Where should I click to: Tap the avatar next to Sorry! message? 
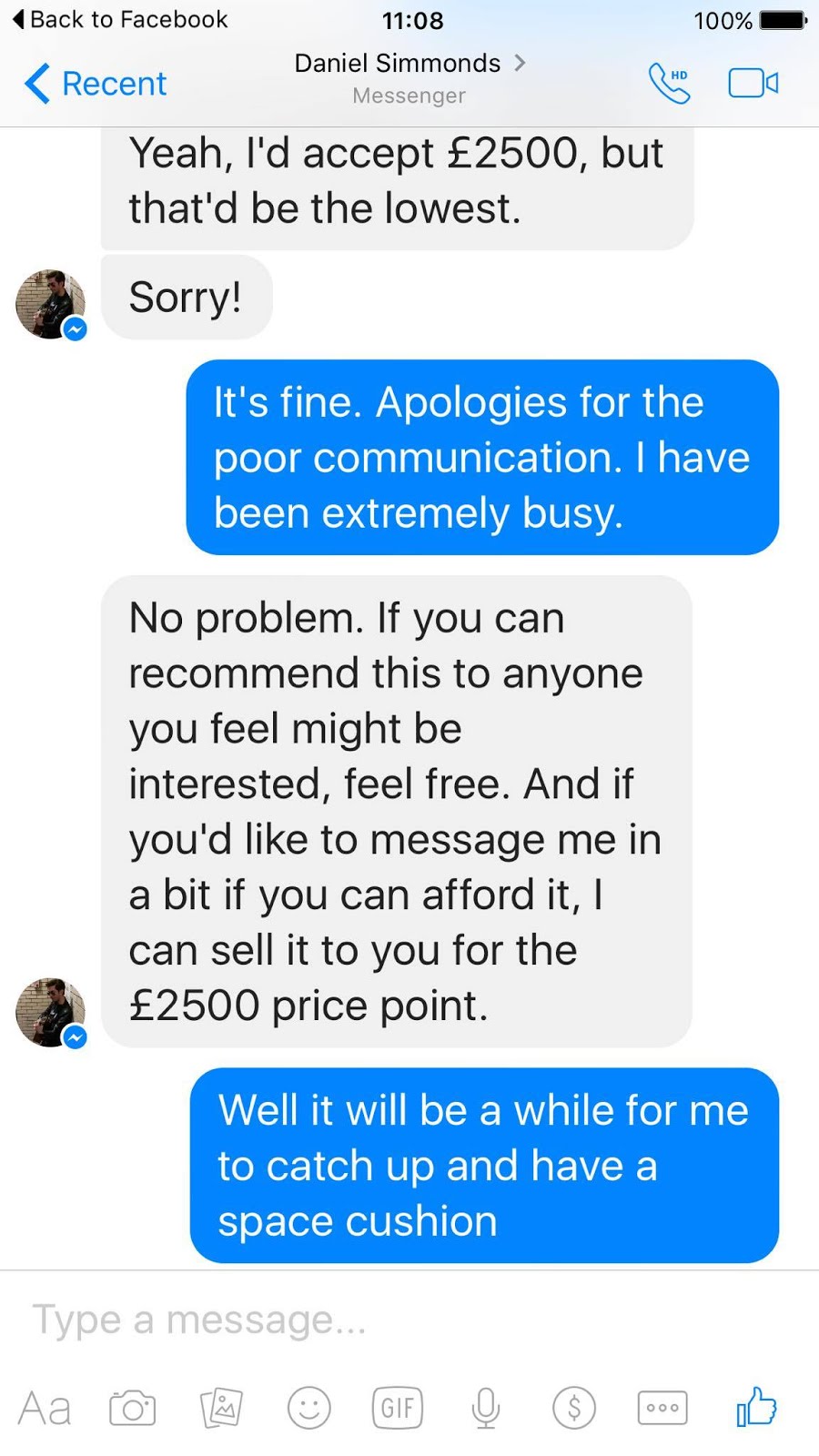point(51,304)
